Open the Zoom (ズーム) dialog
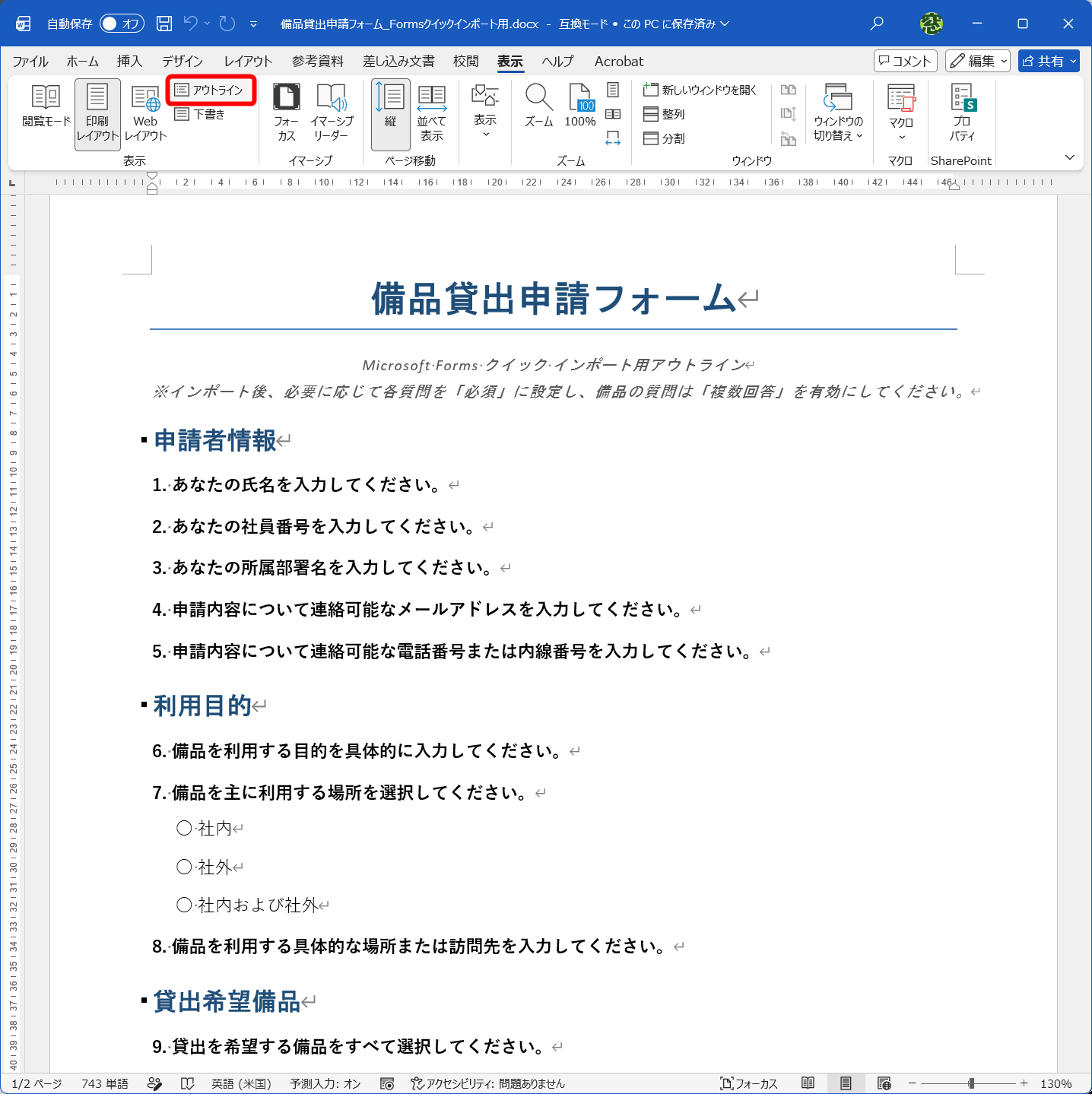1092x1094 pixels. [x=538, y=106]
